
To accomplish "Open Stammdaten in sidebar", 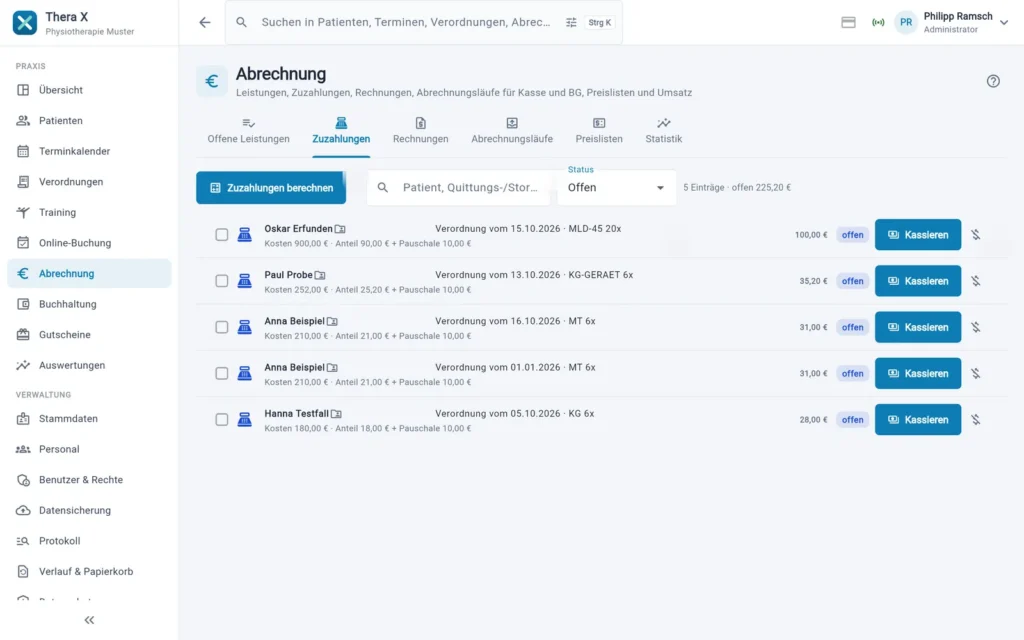I will pos(89,419).
